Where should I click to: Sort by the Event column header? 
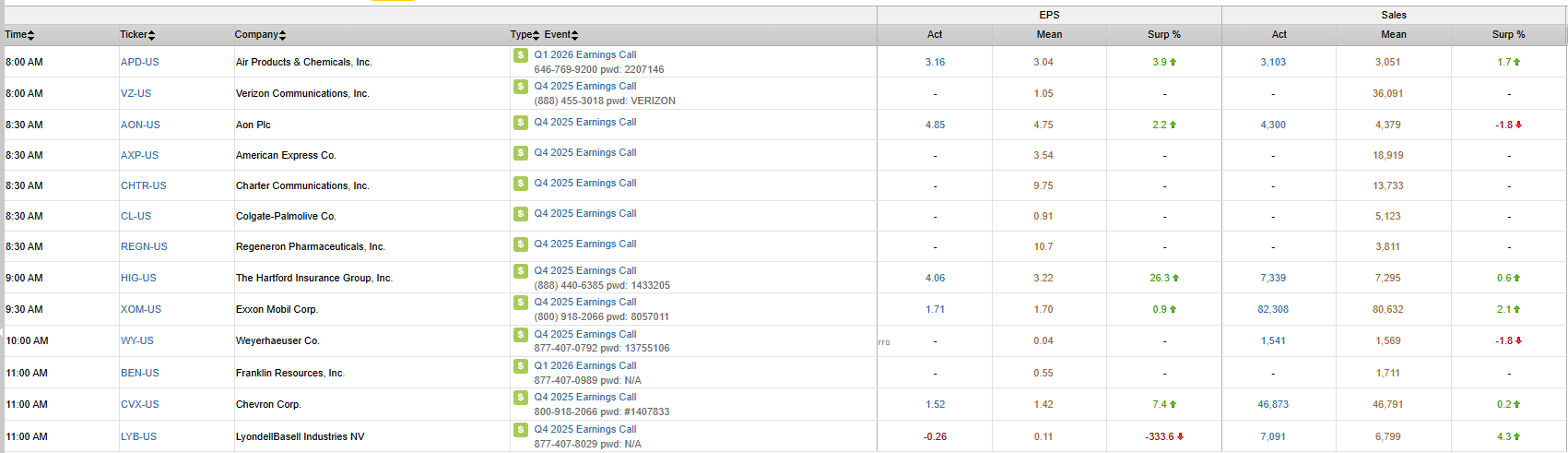tap(560, 35)
